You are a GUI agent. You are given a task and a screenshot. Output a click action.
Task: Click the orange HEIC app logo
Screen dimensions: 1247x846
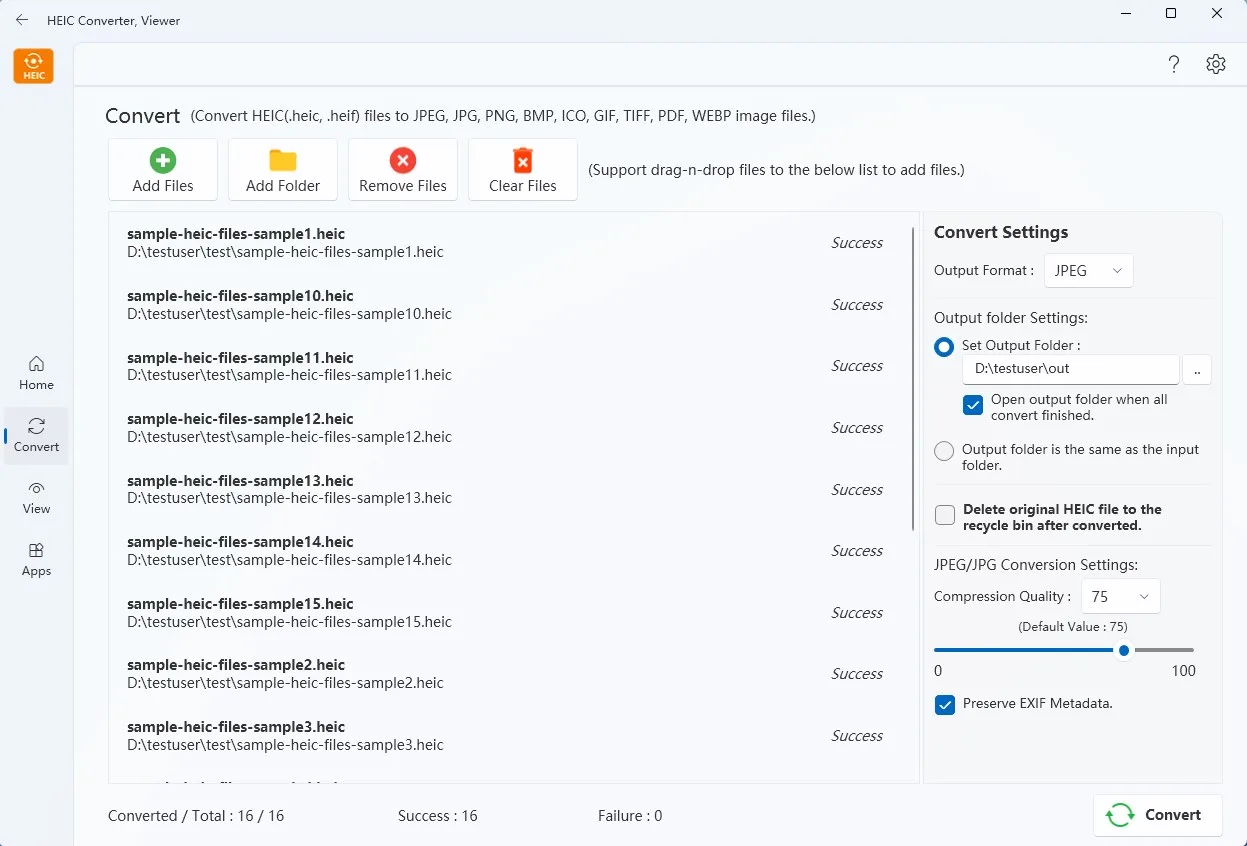point(34,66)
